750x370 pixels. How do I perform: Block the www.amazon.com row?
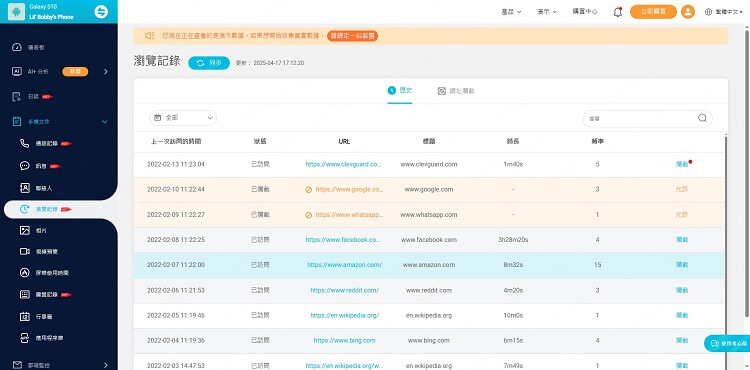point(682,264)
